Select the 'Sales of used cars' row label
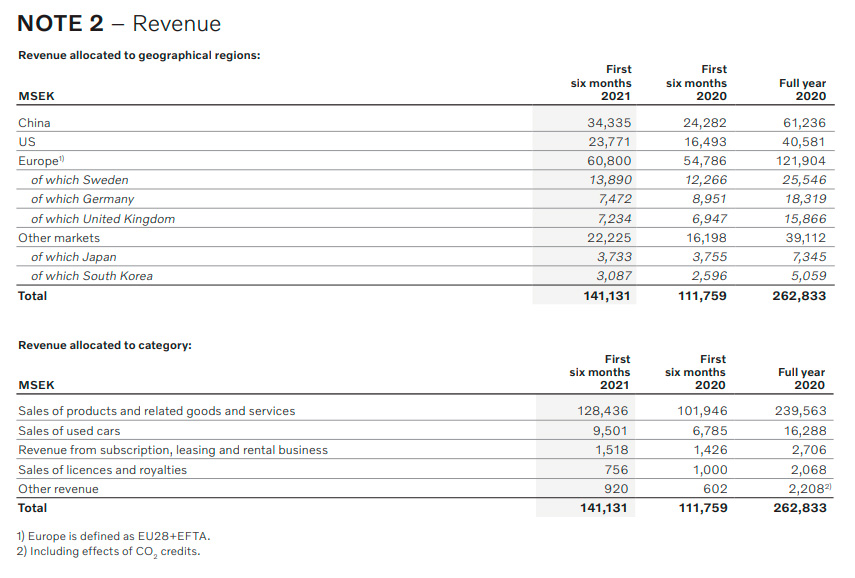 (x=69, y=431)
